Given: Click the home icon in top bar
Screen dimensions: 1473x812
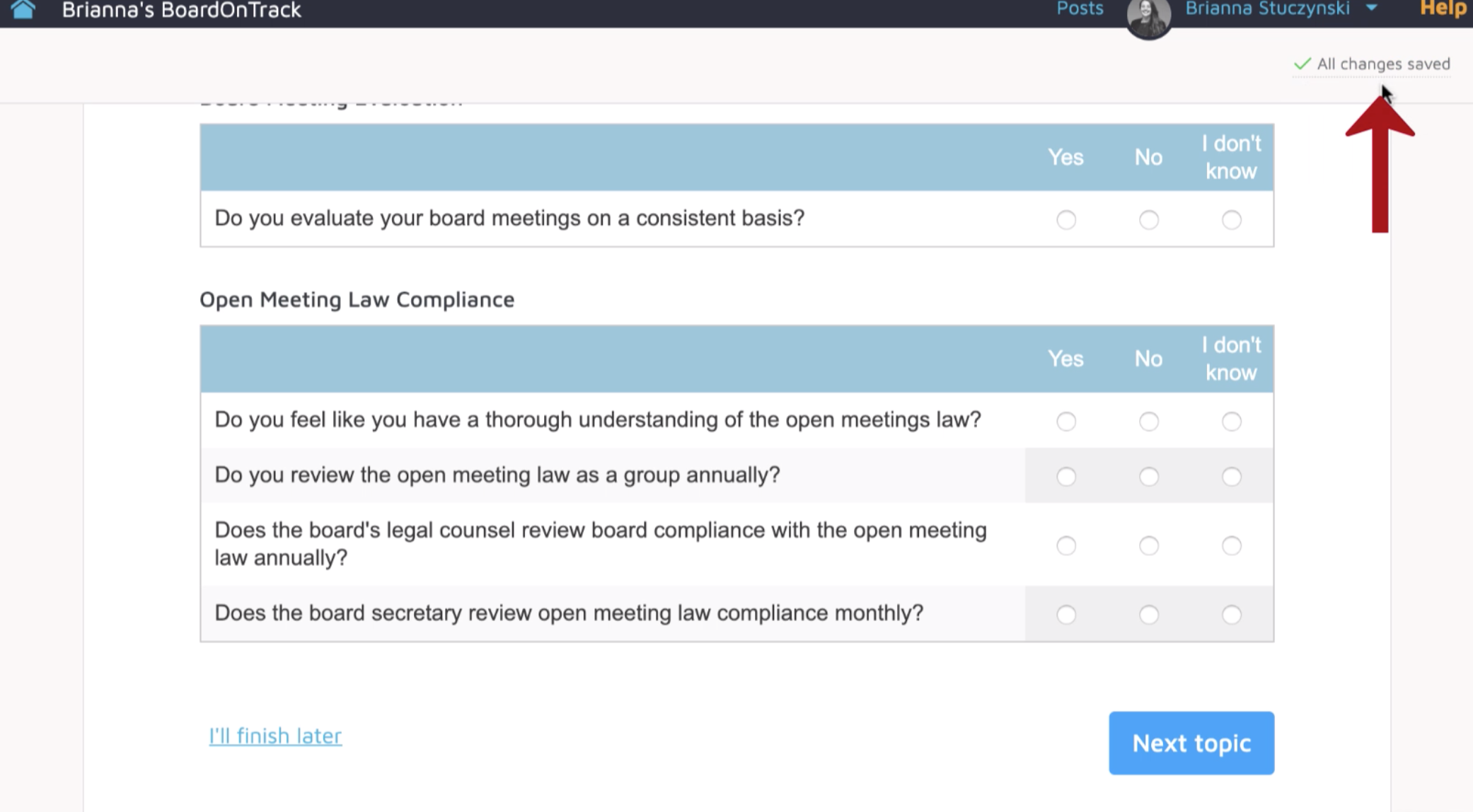Looking at the screenshot, I should click(x=23, y=9).
